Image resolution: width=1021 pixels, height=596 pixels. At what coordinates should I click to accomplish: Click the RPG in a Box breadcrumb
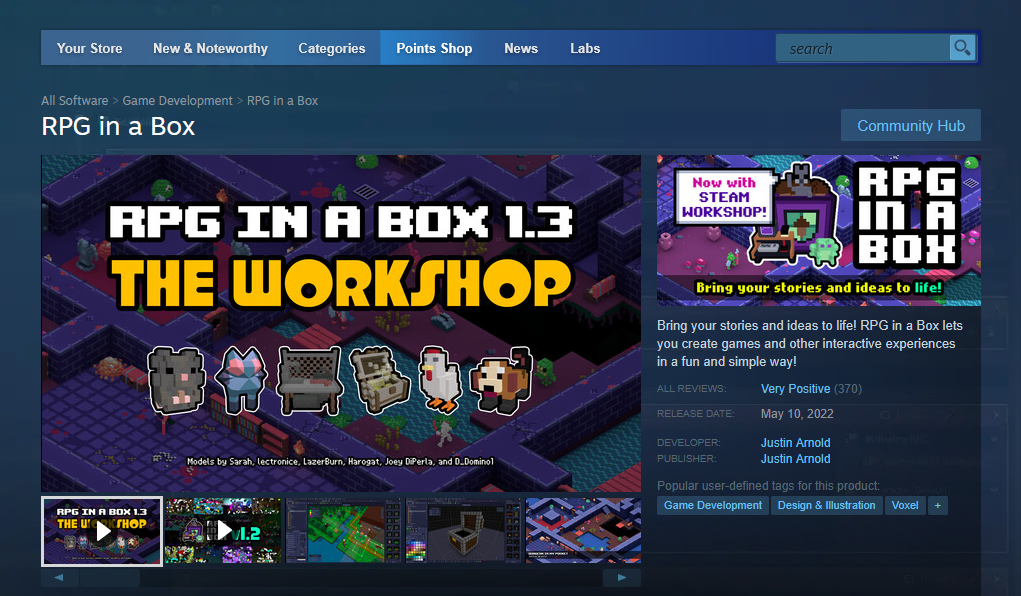coord(282,100)
